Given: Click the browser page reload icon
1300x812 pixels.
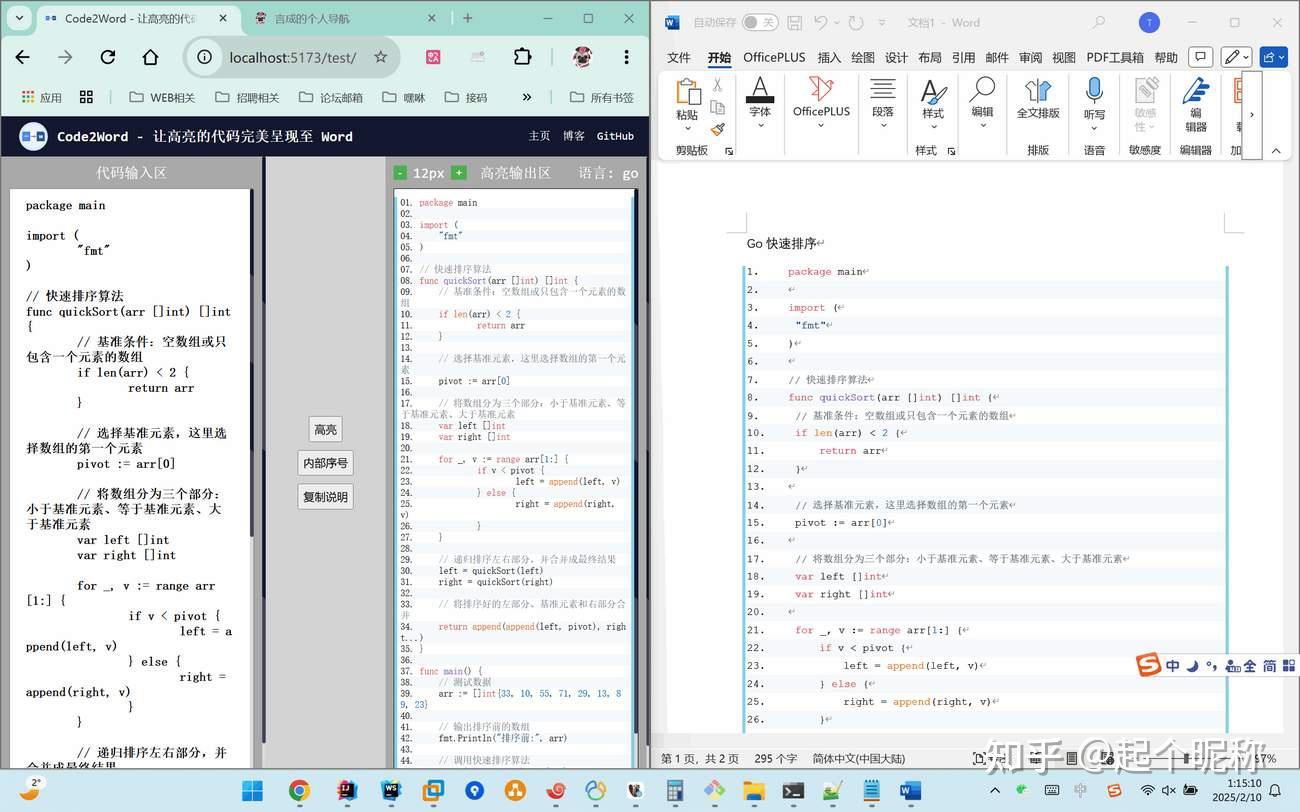Looking at the screenshot, I should [108, 57].
